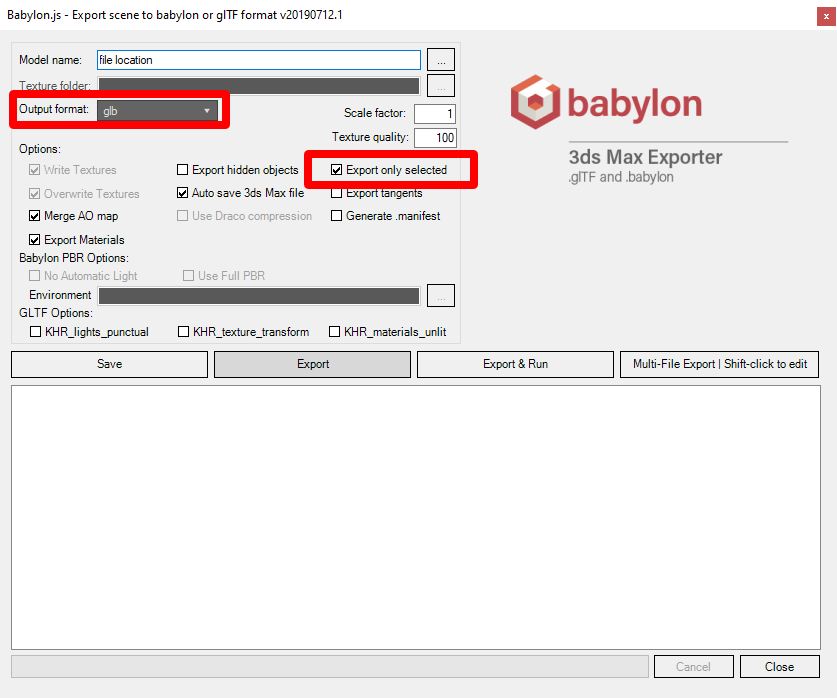Enable Export tangents option

click(x=336, y=193)
